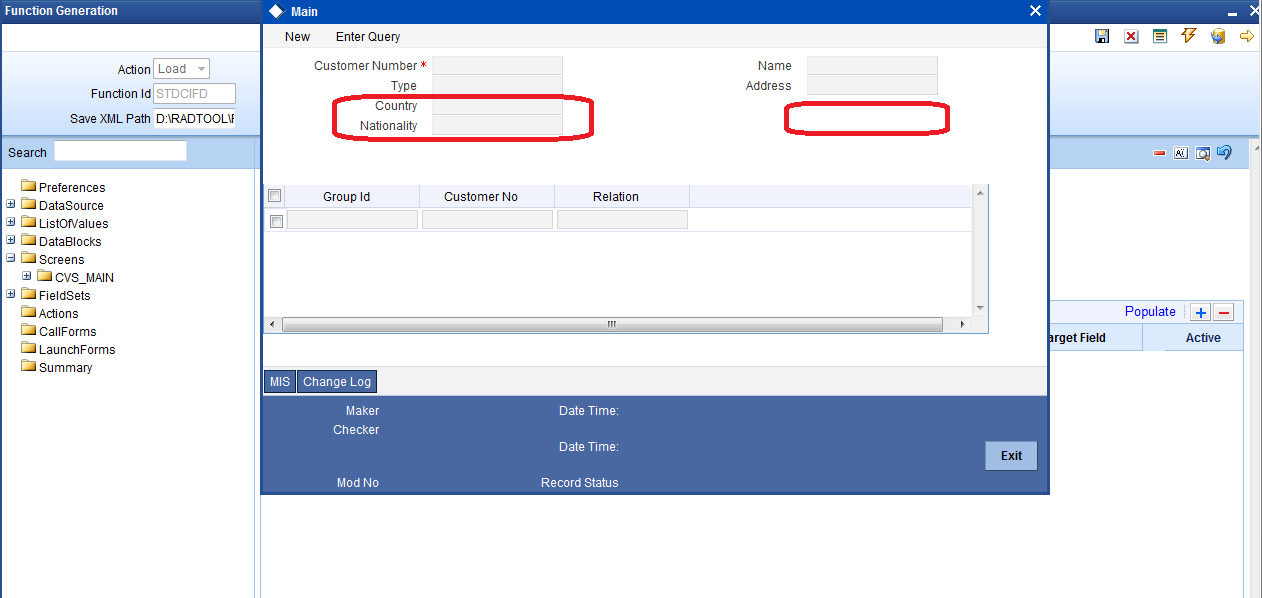Click New in the Main dialog menu
1262x598 pixels.
click(x=297, y=37)
